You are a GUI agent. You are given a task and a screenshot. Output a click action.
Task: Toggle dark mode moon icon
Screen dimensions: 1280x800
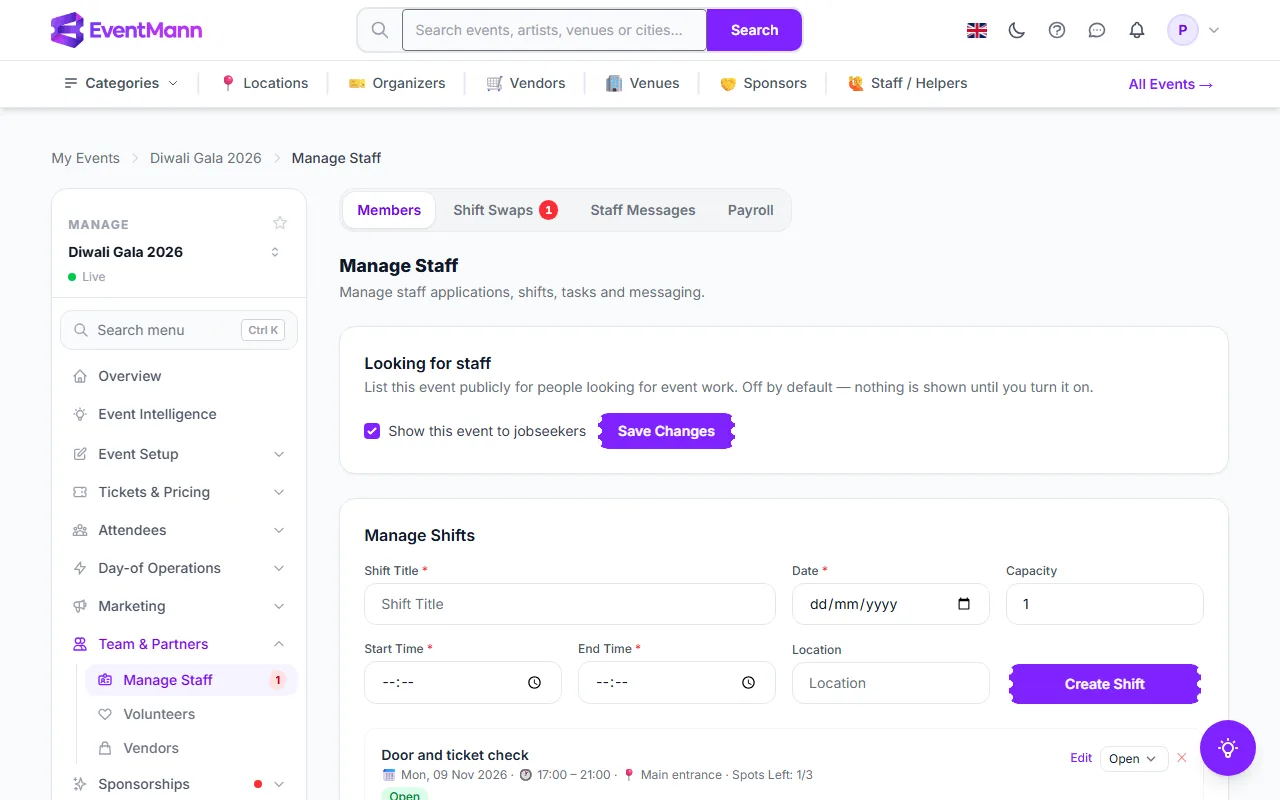click(1017, 30)
